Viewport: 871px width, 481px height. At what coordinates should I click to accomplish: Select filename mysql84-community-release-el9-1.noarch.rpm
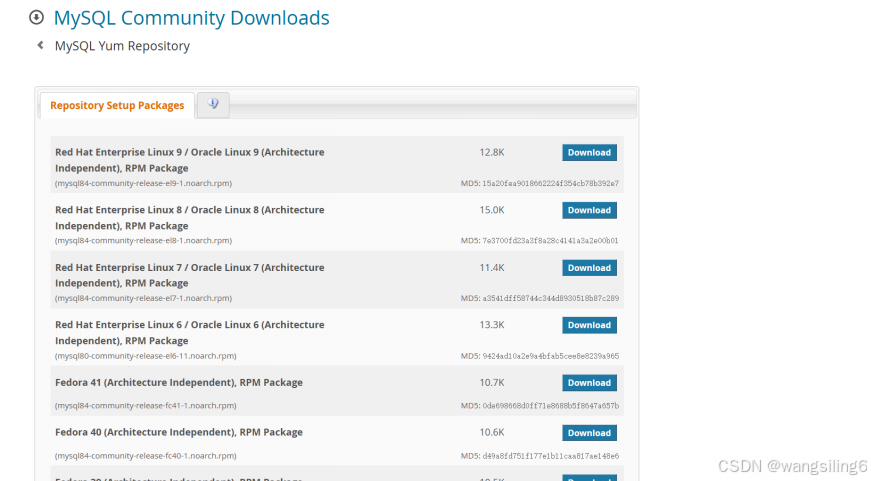coord(143,183)
